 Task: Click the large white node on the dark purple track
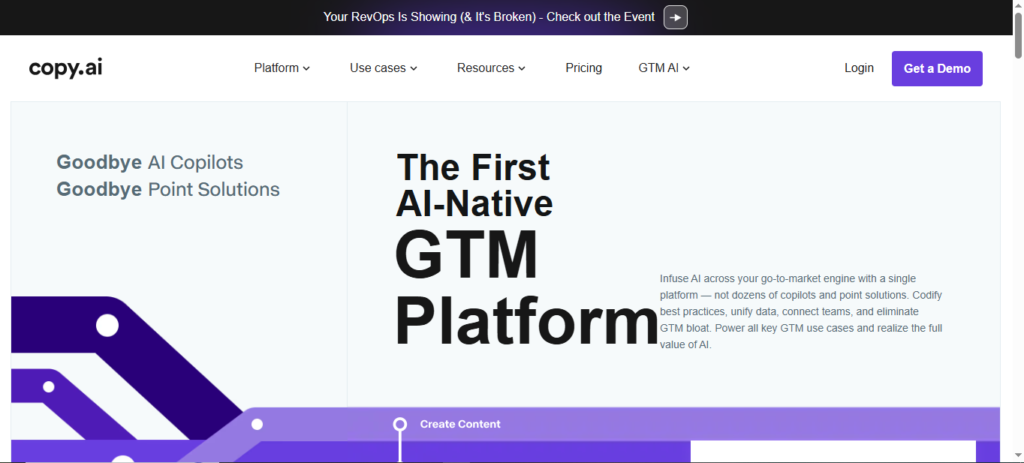click(107, 325)
